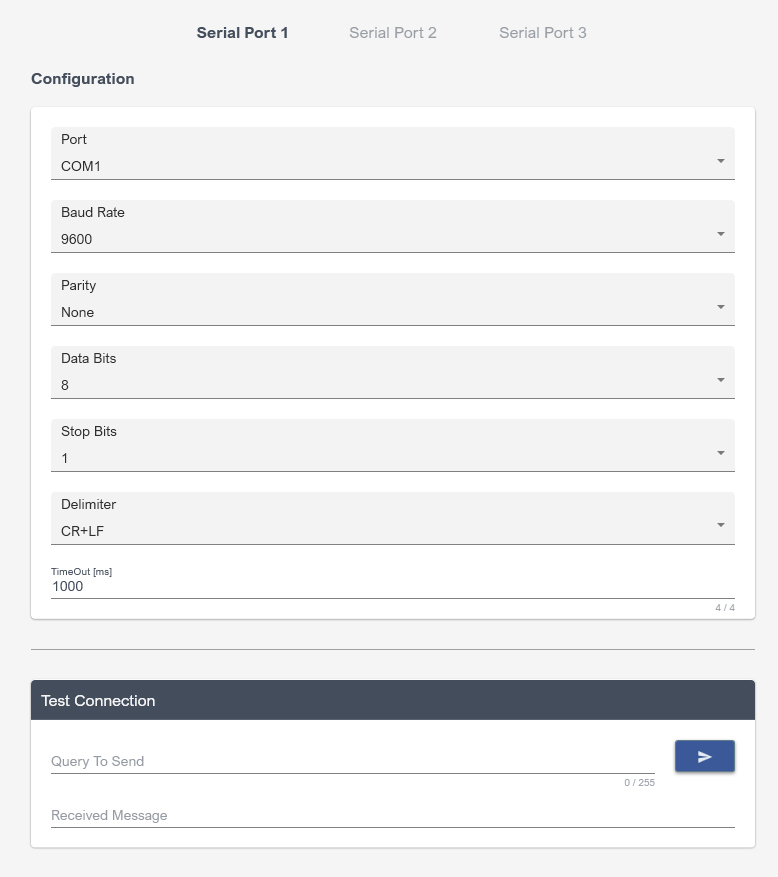Open the Baud Rate dropdown arrow

point(721,234)
